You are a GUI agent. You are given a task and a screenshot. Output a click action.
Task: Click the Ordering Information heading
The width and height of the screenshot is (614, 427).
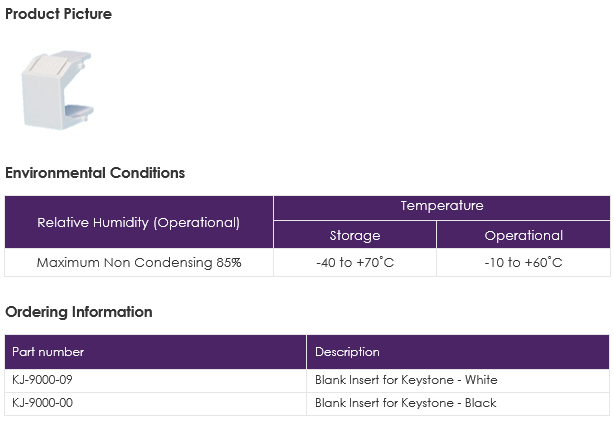[79, 312]
